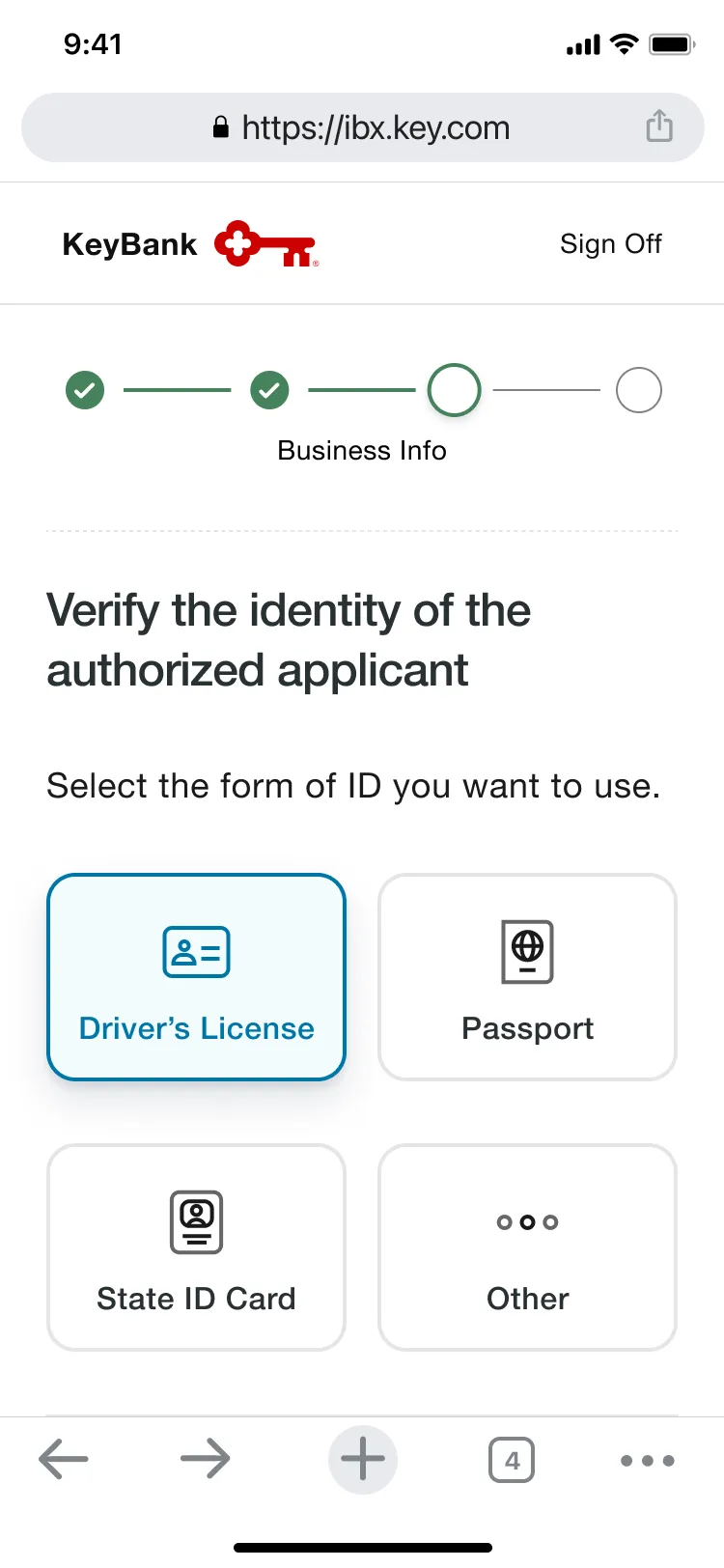Image resolution: width=724 pixels, height=1568 pixels.
Task: Select the Other ID option
Action: 527,1247
